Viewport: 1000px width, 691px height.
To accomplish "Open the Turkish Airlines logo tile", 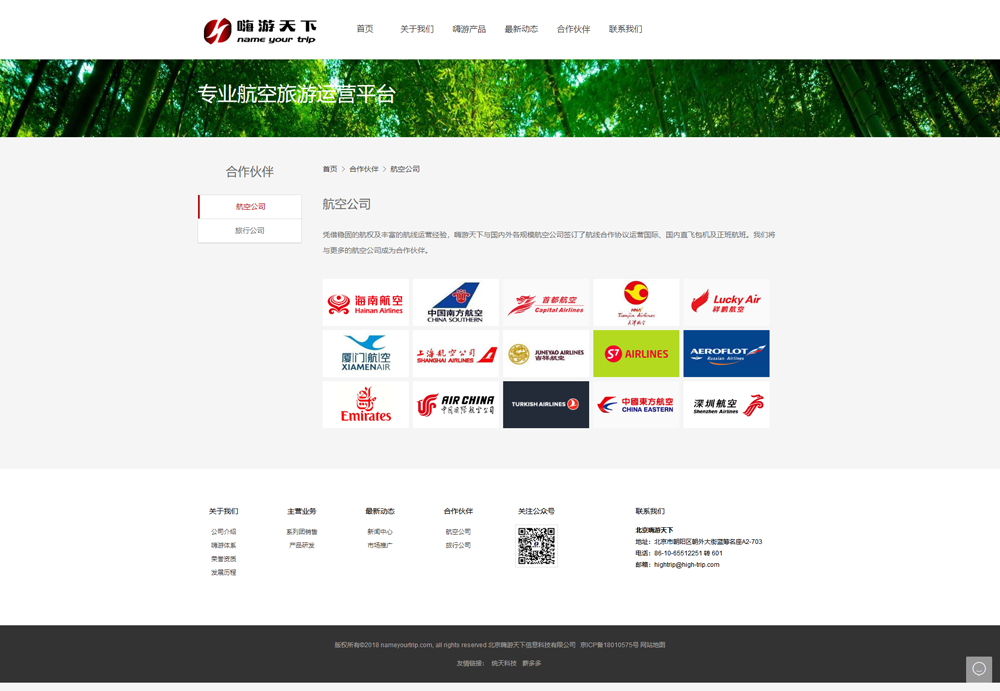I will point(546,405).
